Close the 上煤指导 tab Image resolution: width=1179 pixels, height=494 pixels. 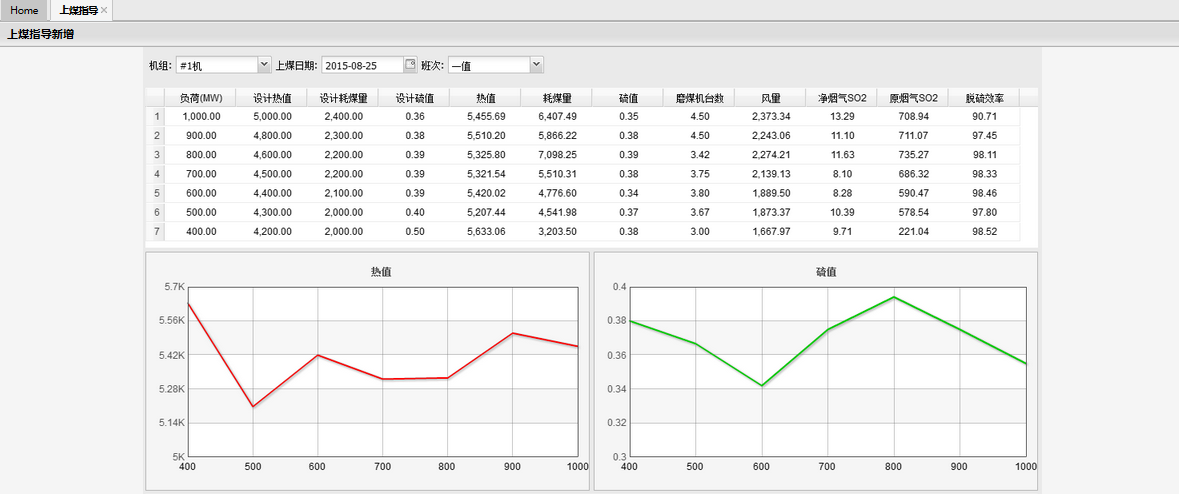(104, 10)
